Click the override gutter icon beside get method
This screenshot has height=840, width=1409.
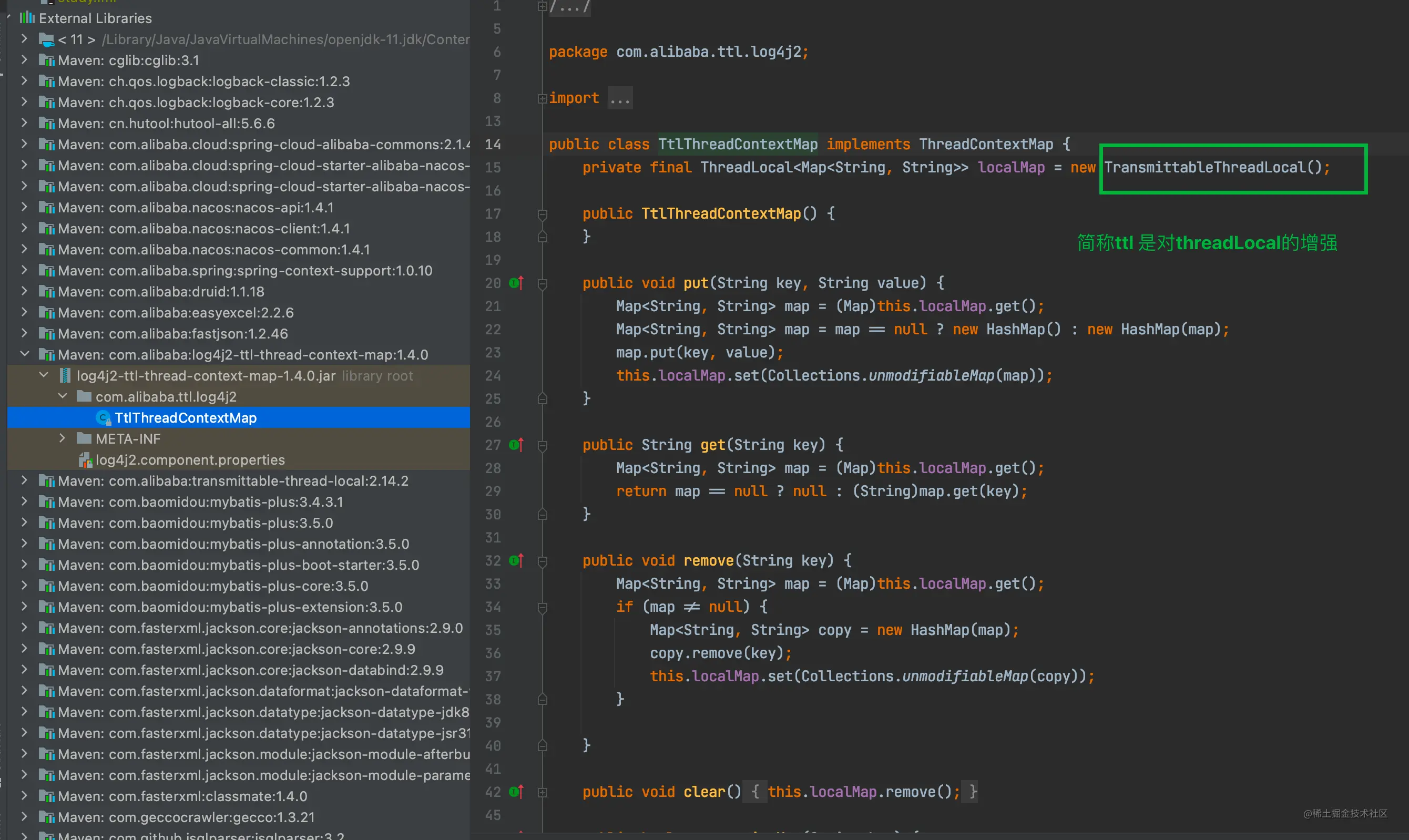pos(516,444)
